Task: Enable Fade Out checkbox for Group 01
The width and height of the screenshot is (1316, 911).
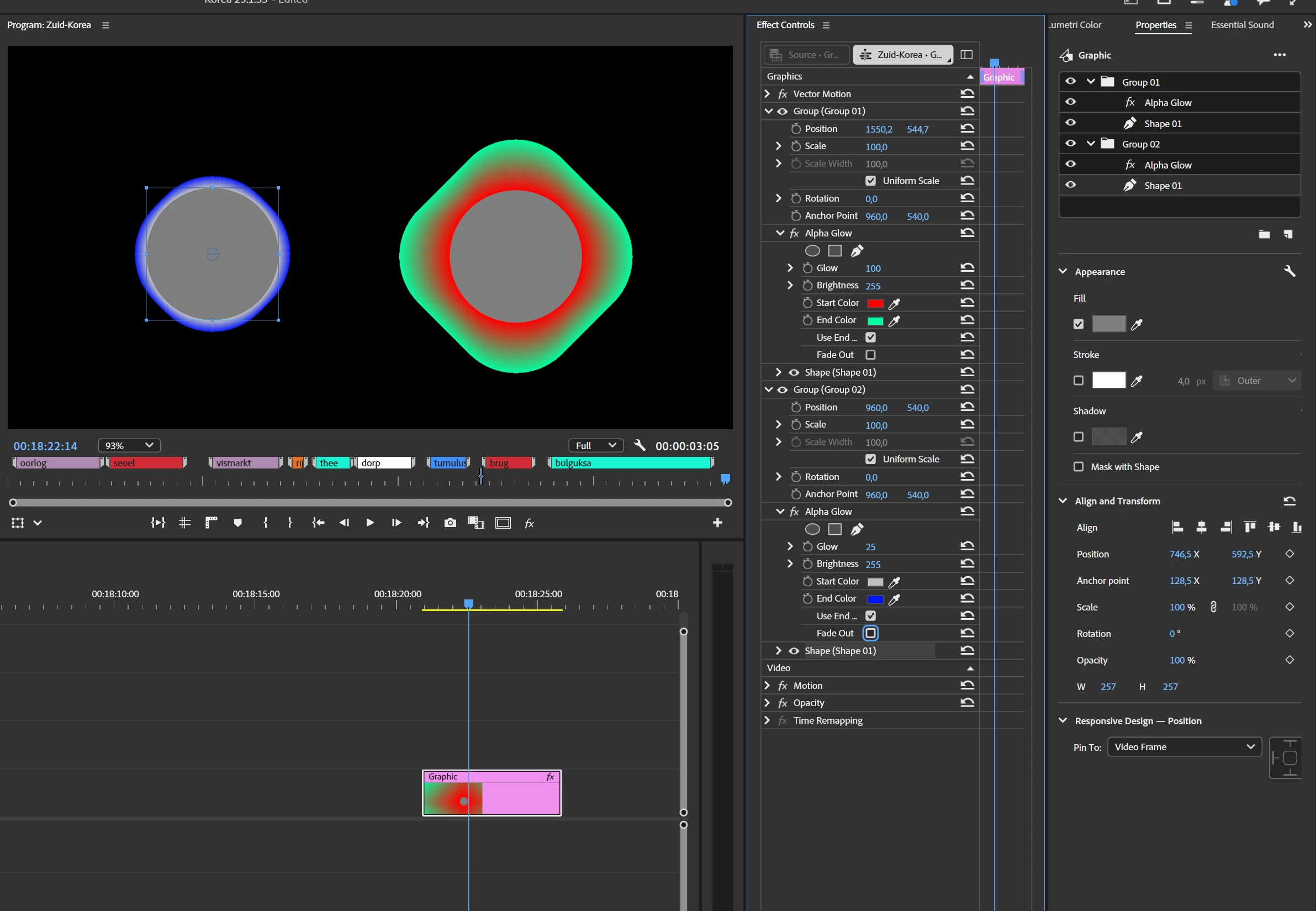Action: tap(870, 355)
